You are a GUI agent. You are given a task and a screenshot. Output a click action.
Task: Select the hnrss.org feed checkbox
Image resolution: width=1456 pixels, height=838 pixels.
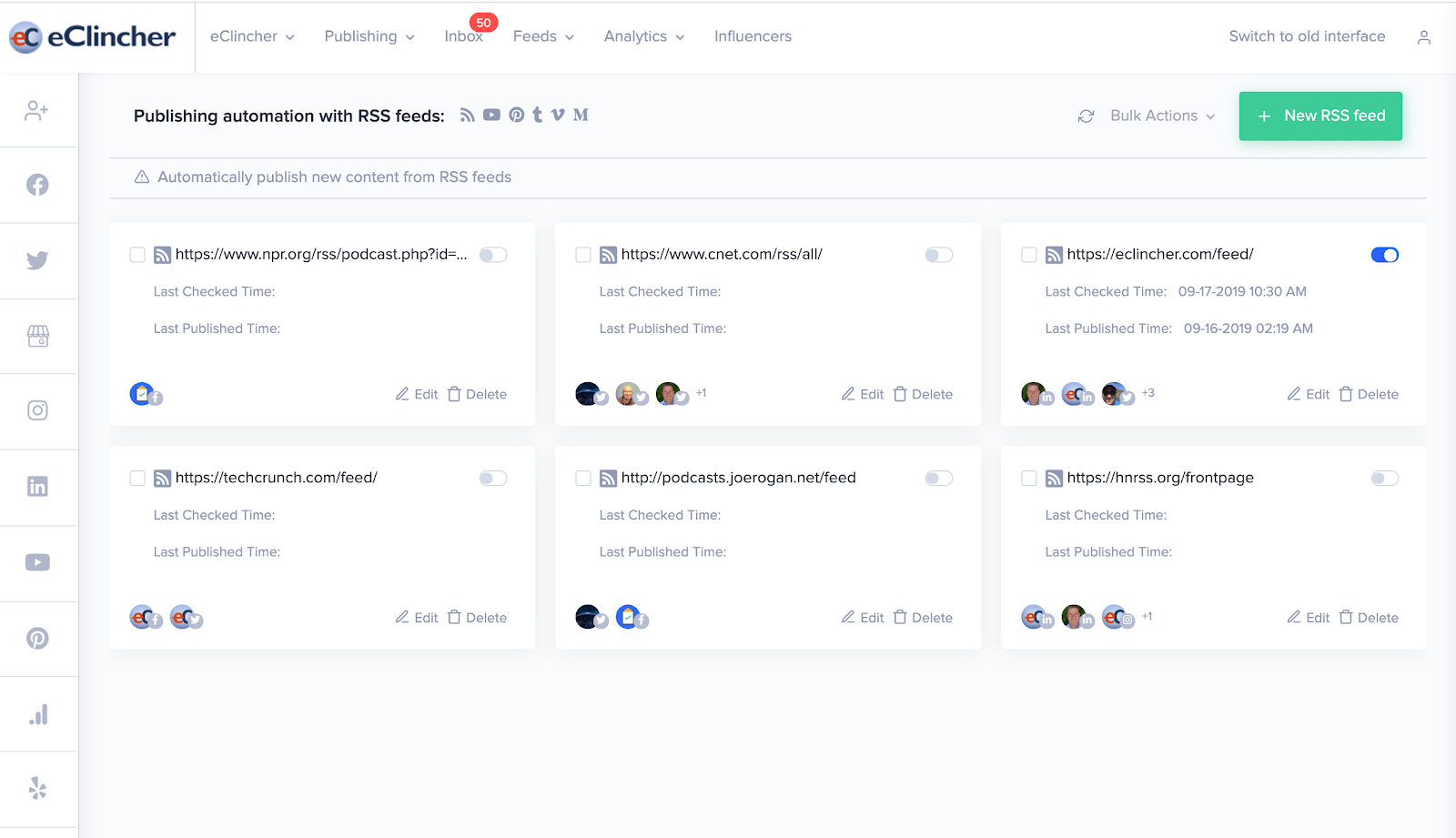tap(1029, 479)
